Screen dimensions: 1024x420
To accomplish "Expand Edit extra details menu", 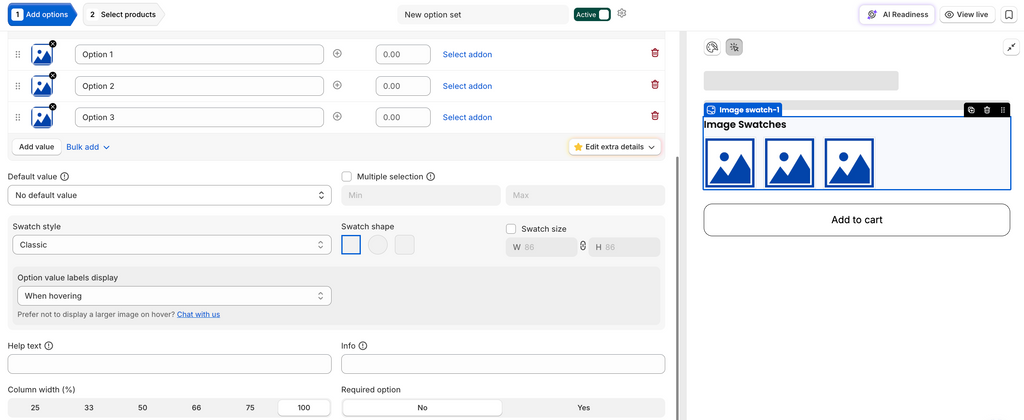I will tap(615, 147).
